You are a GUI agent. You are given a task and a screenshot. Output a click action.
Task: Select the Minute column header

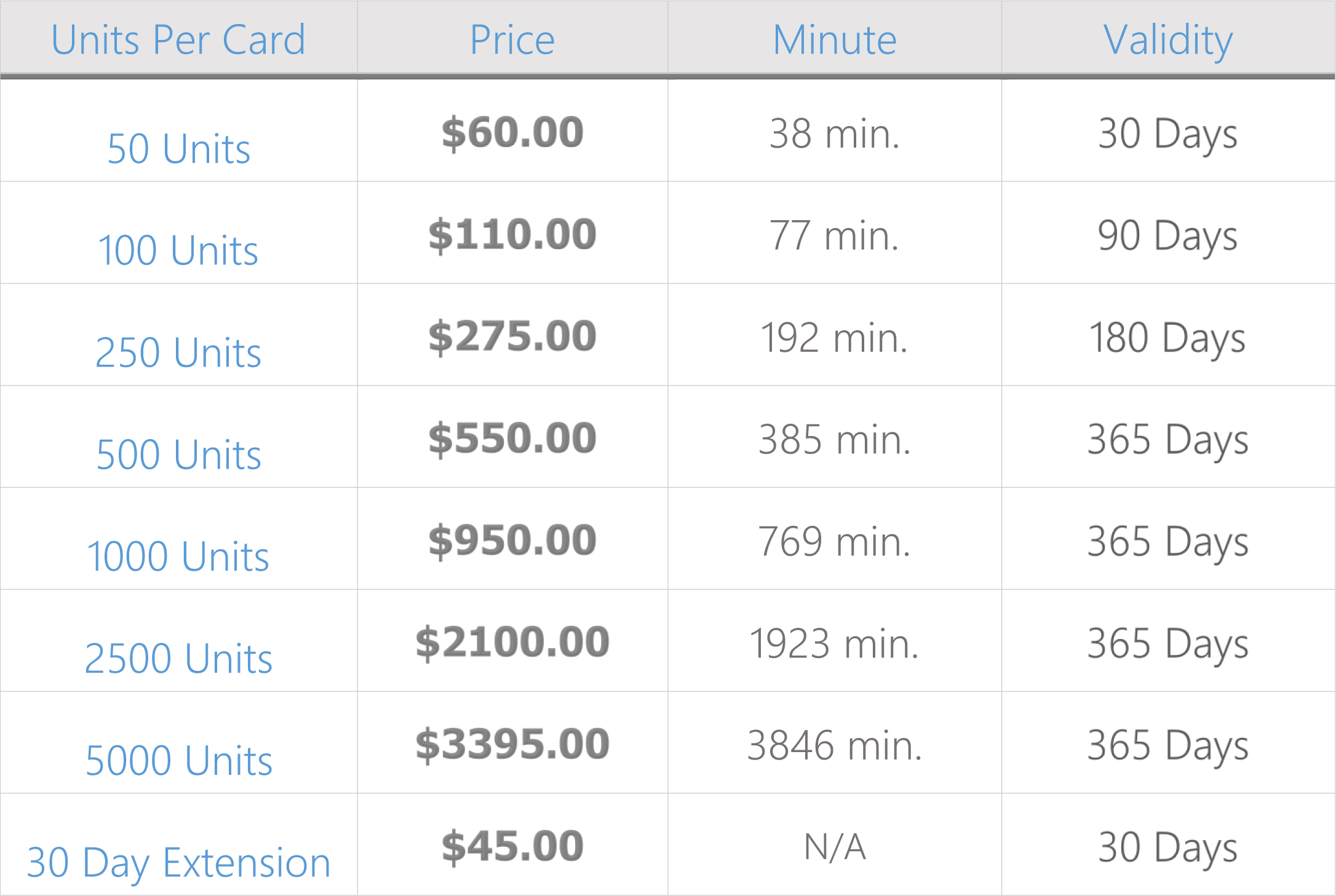(x=835, y=40)
